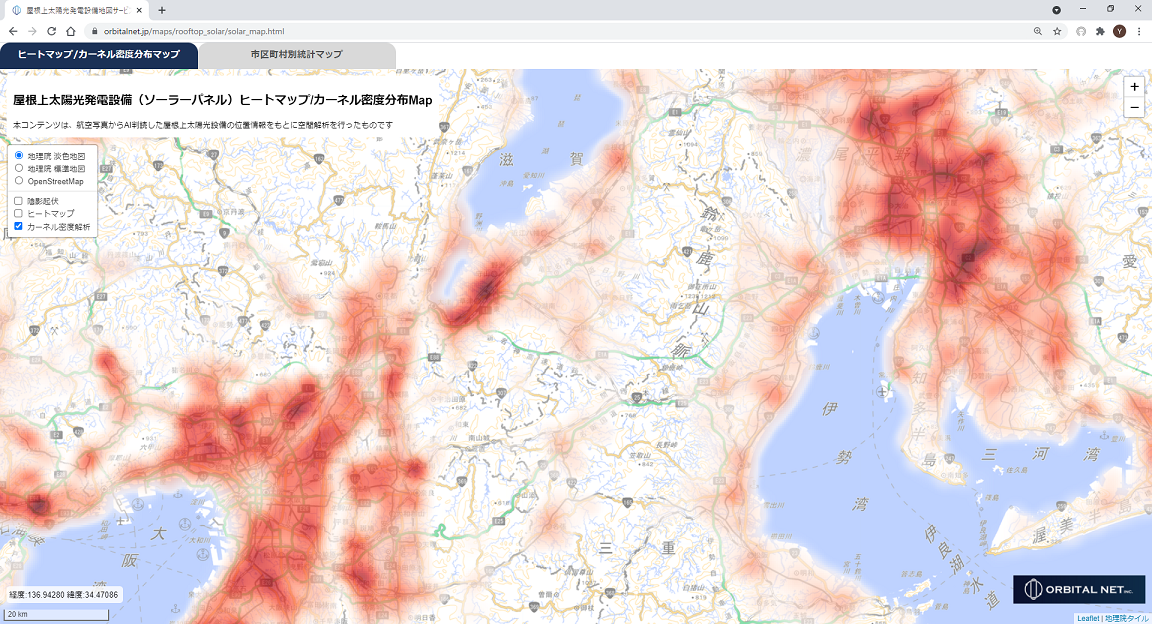The height and width of the screenshot is (624, 1152).
Task: Enable the ヒートマップ layer checkbox
Action: (19, 214)
